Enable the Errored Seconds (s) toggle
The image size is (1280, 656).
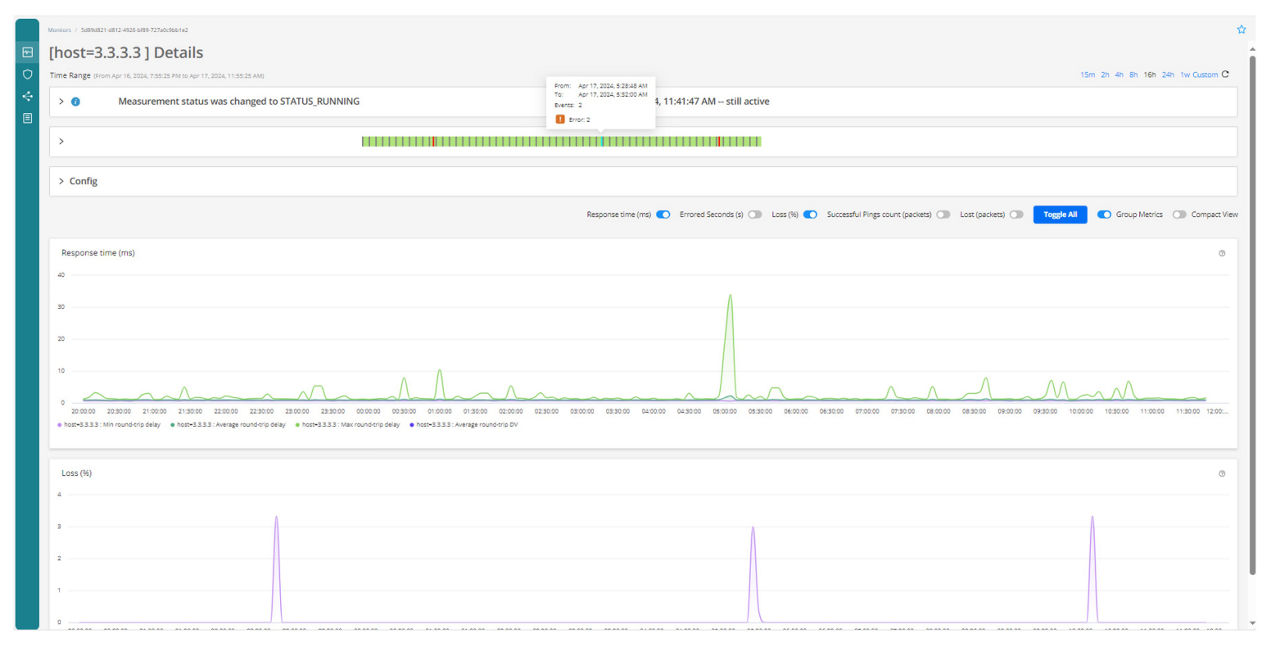click(756, 214)
